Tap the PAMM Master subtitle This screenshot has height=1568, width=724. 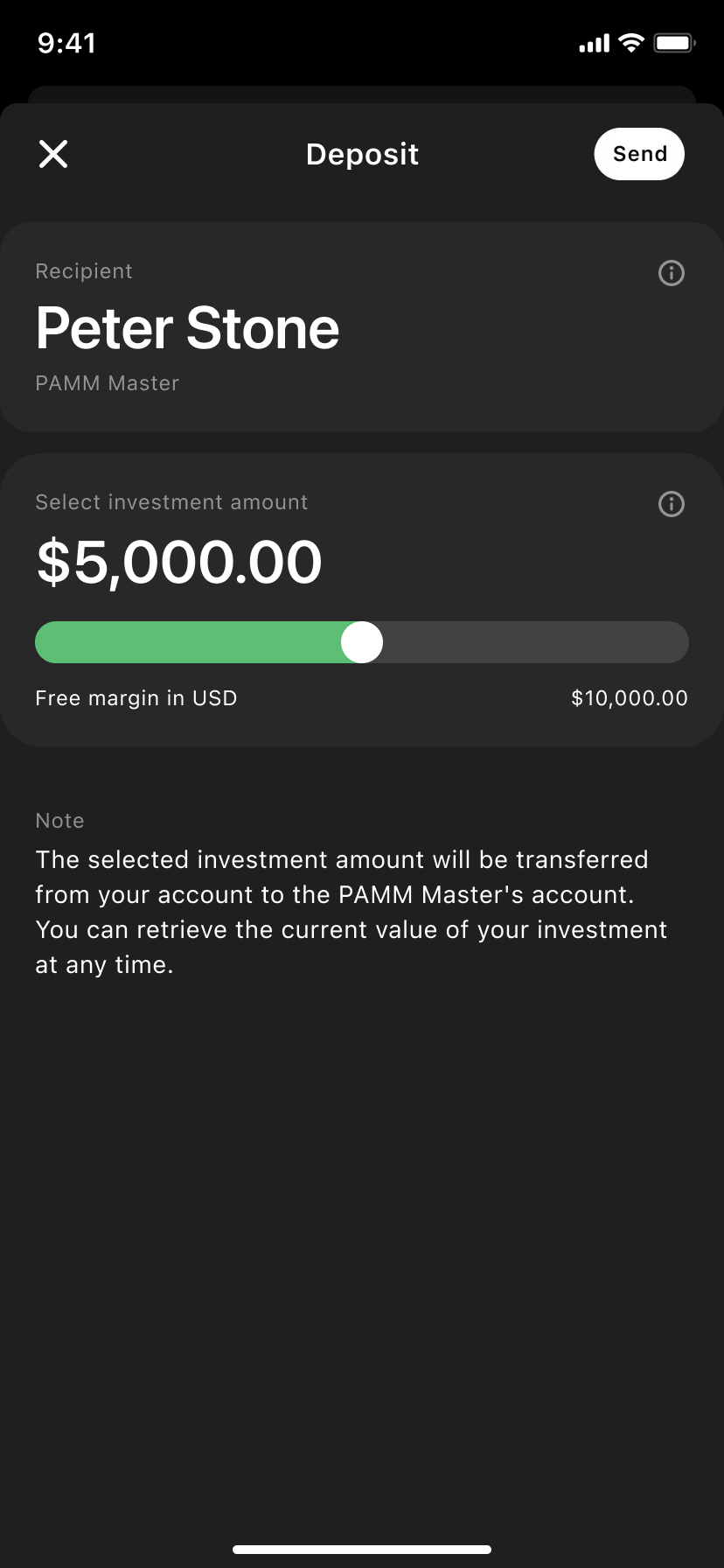click(x=107, y=383)
